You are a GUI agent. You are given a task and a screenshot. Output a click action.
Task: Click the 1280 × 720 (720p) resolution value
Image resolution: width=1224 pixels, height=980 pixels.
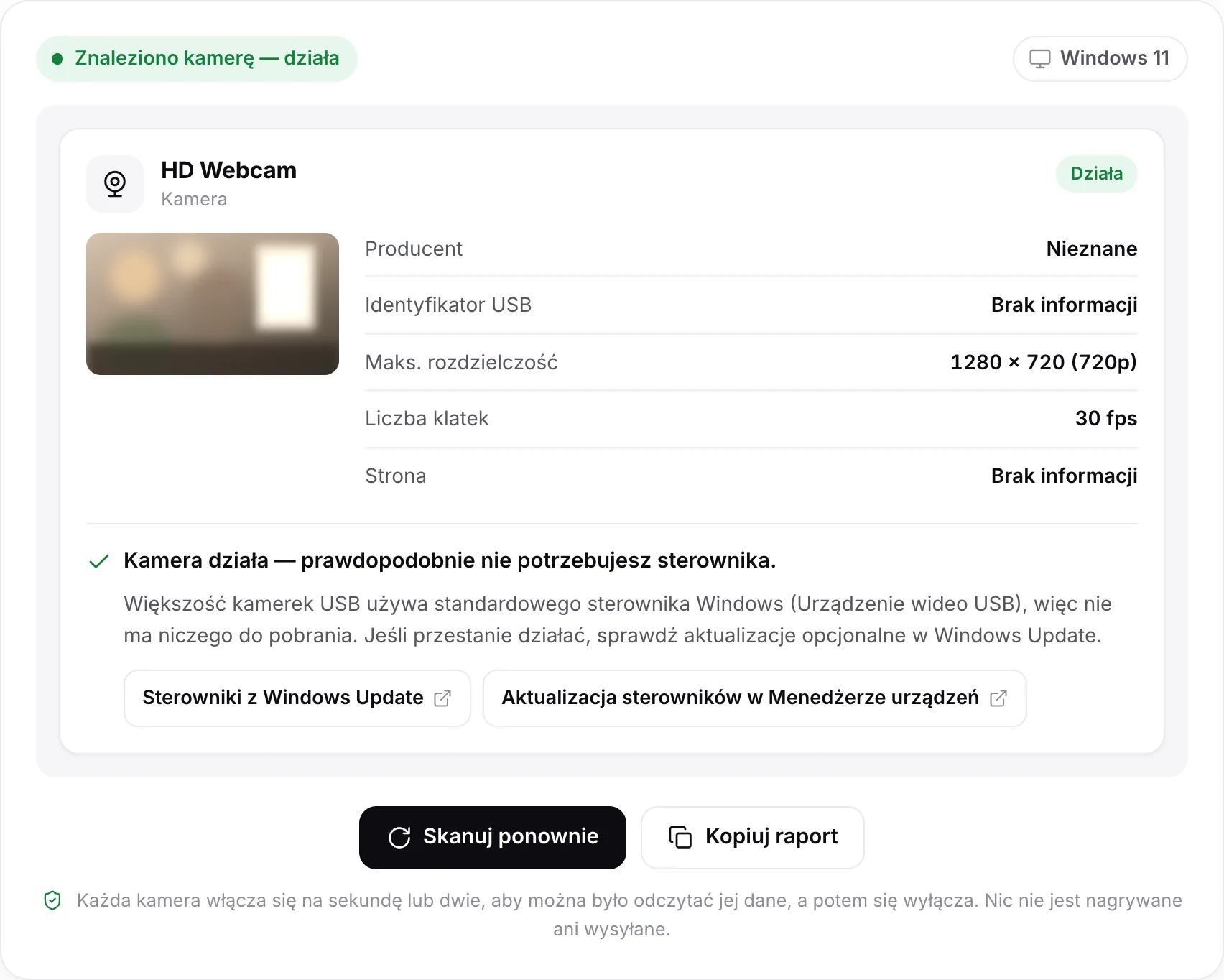click(1044, 362)
